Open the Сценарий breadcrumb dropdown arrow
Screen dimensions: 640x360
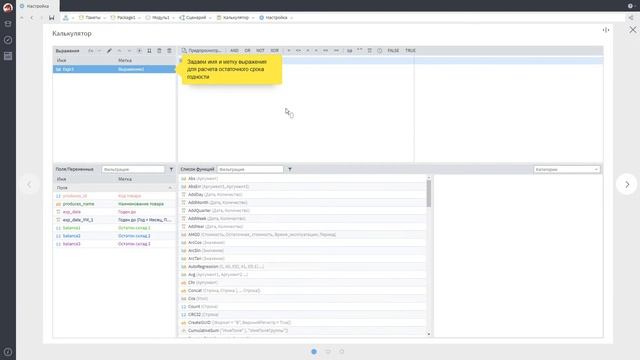tap(210, 18)
